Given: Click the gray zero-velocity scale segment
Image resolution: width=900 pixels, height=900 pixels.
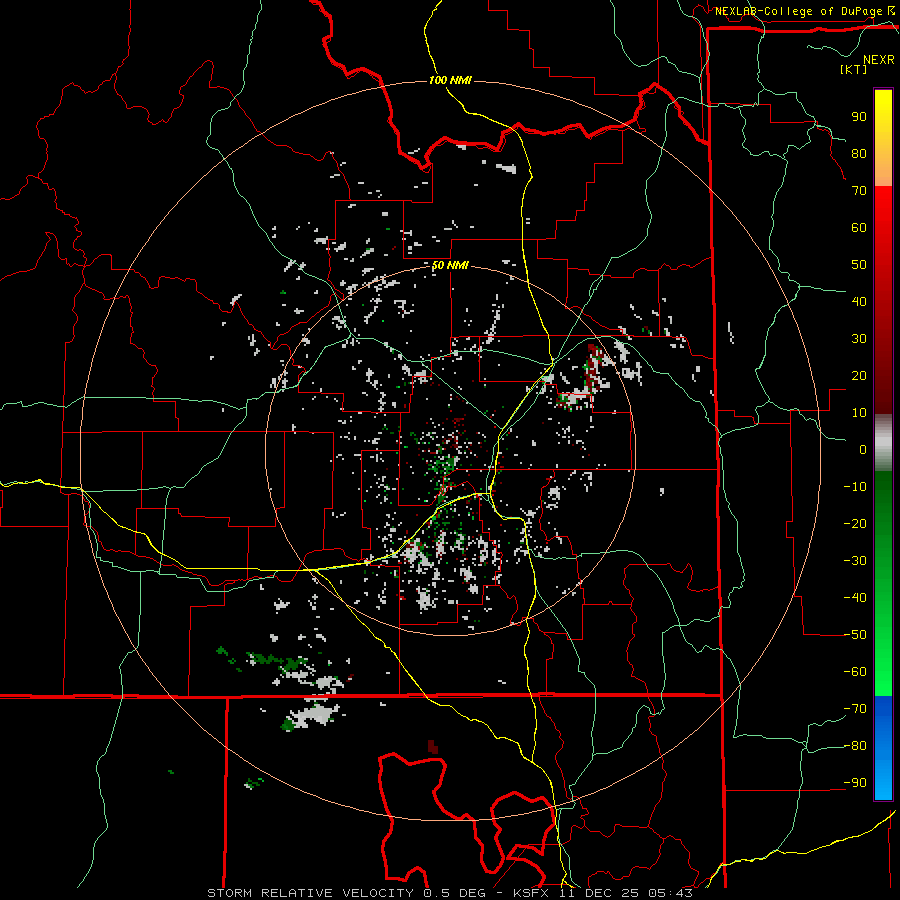Looking at the screenshot, I should pos(883,443).
